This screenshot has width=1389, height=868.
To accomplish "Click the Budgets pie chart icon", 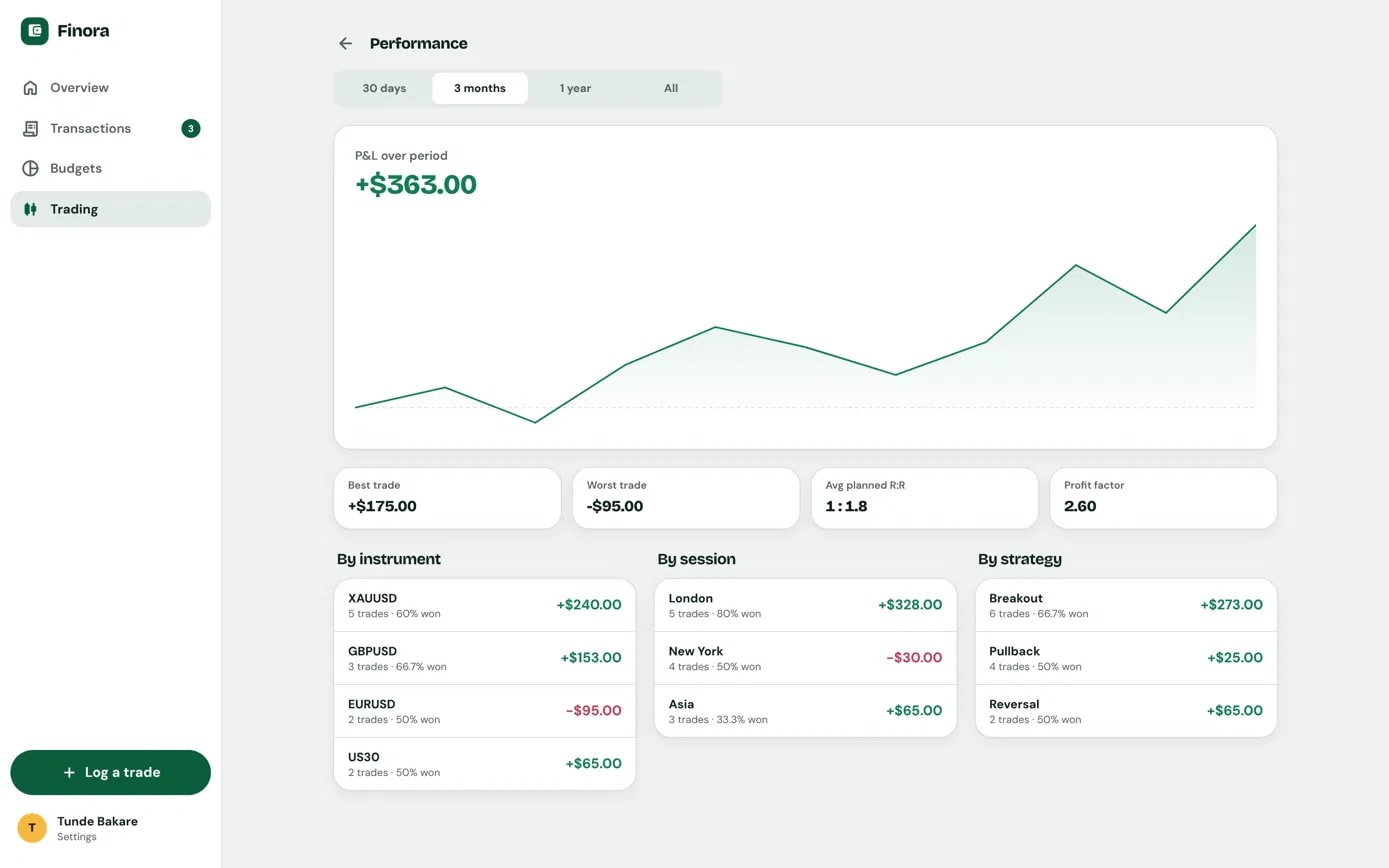I will (30, 168).
